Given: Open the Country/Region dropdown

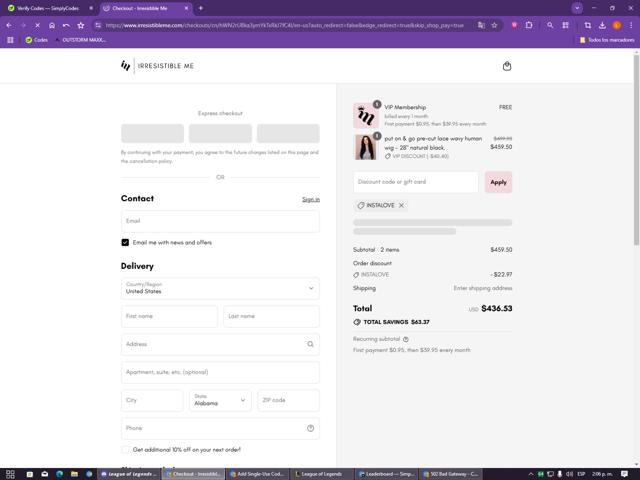Looking at the screenshot, I should pos(220,288).
